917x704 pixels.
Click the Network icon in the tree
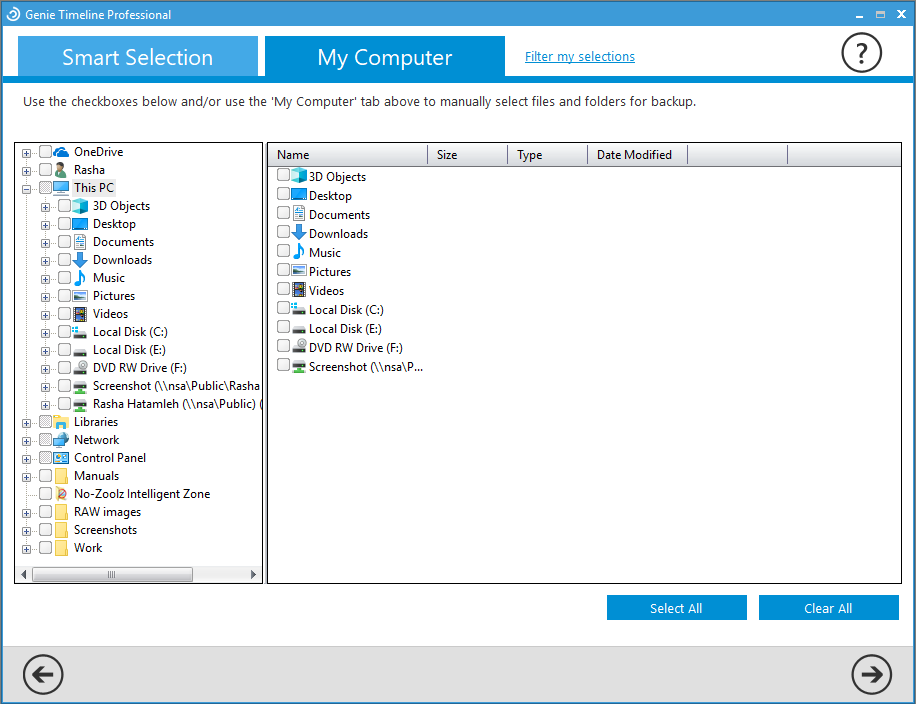pyautogui.click(x=59, y=439)
